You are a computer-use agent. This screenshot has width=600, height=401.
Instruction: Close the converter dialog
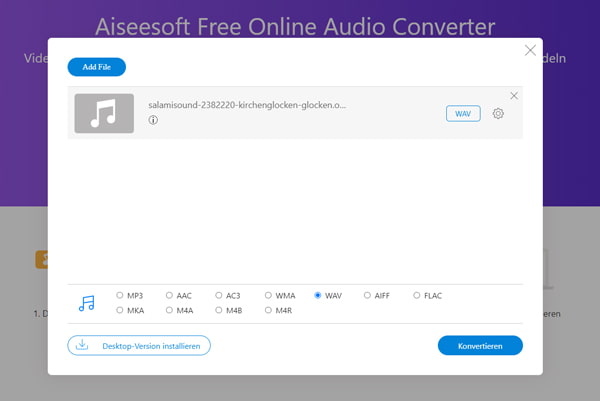tap(530, 50)
